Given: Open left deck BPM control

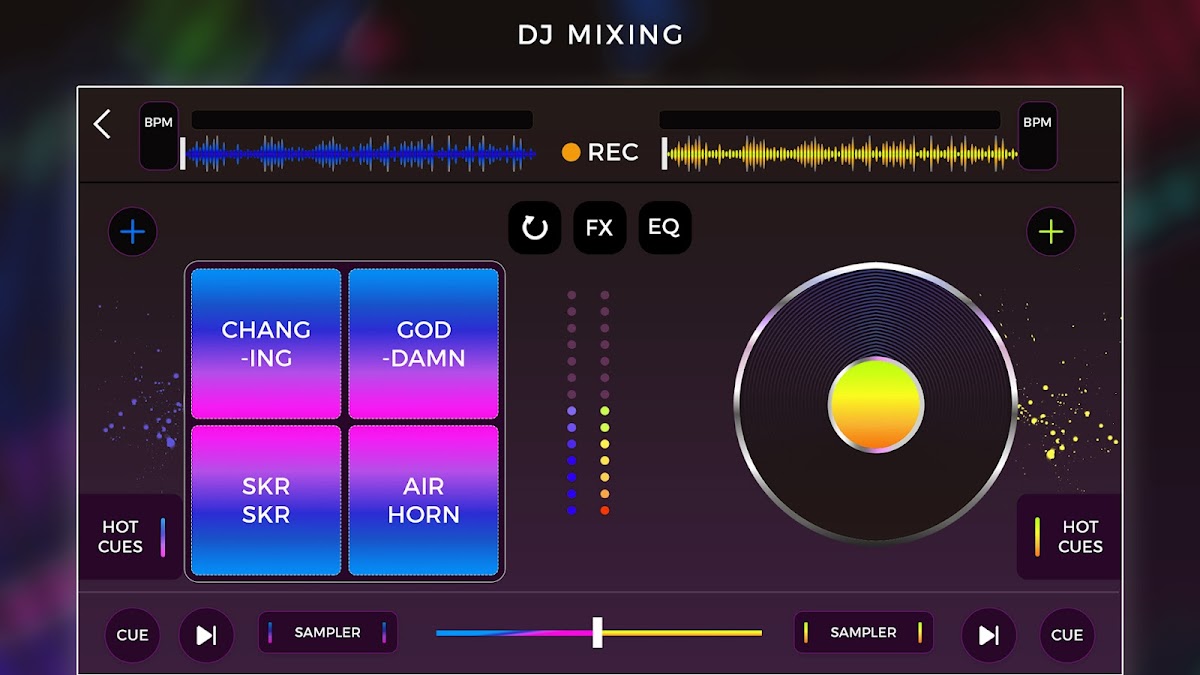Looking at the screenshot, I should [158, 135].
